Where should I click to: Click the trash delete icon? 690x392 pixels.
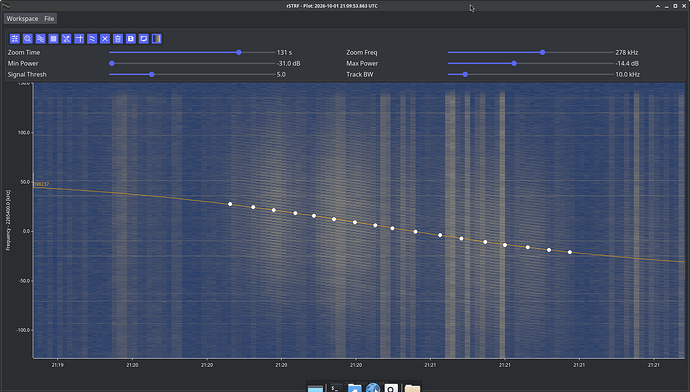pos(118,39)
